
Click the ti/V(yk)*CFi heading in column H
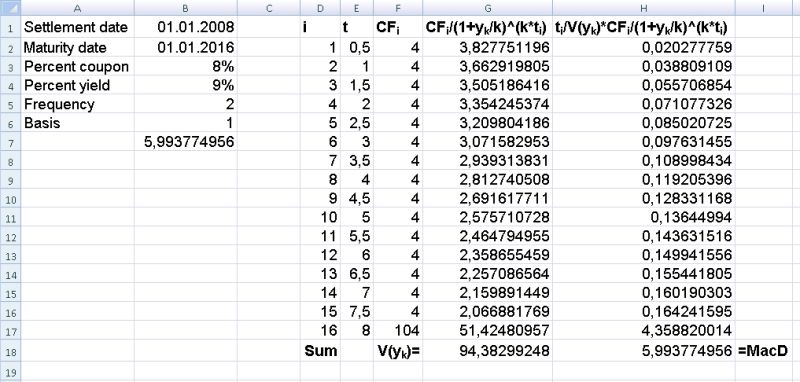[x=644, y=27]
